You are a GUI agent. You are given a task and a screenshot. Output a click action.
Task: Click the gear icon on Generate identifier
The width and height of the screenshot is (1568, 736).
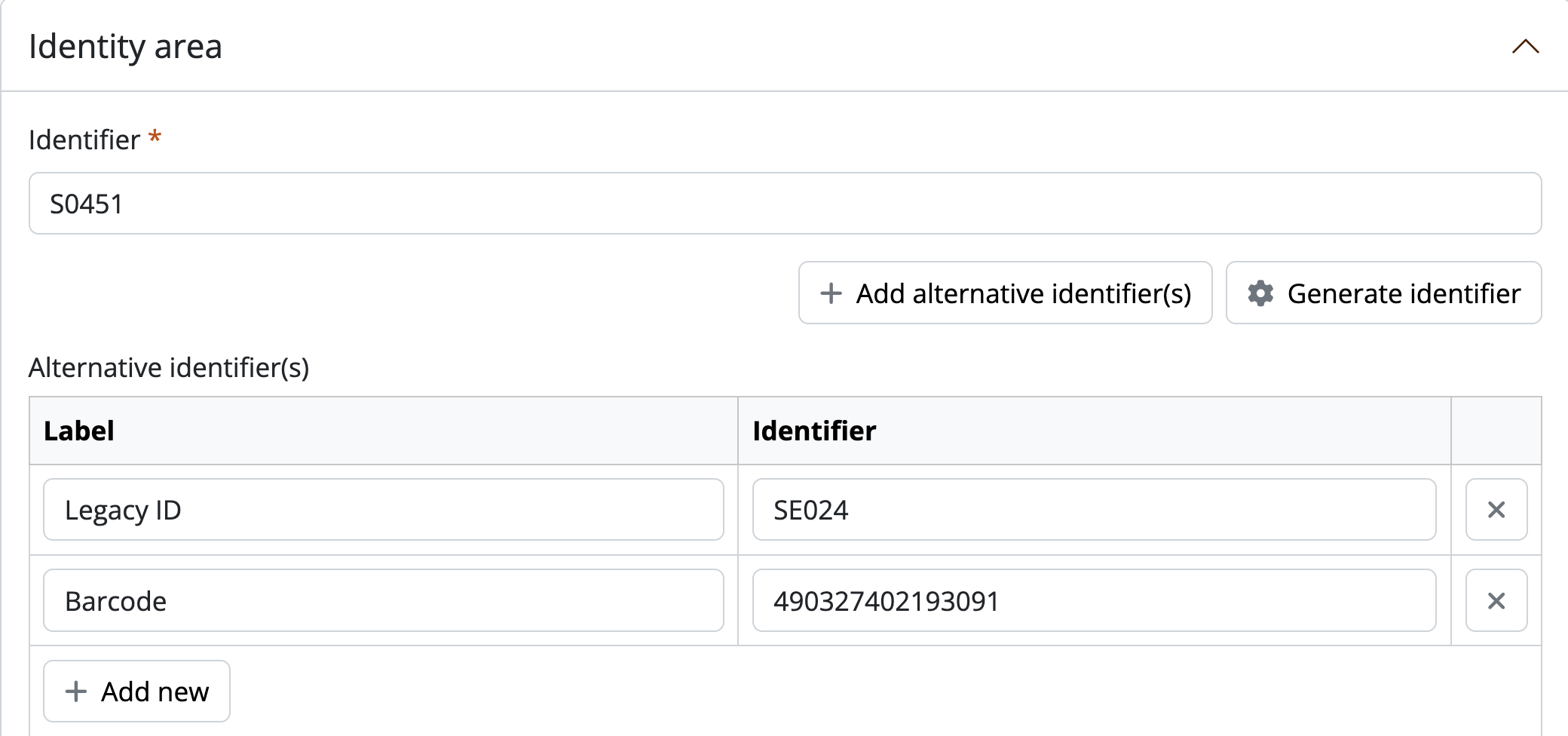[x=1260, y=293]
